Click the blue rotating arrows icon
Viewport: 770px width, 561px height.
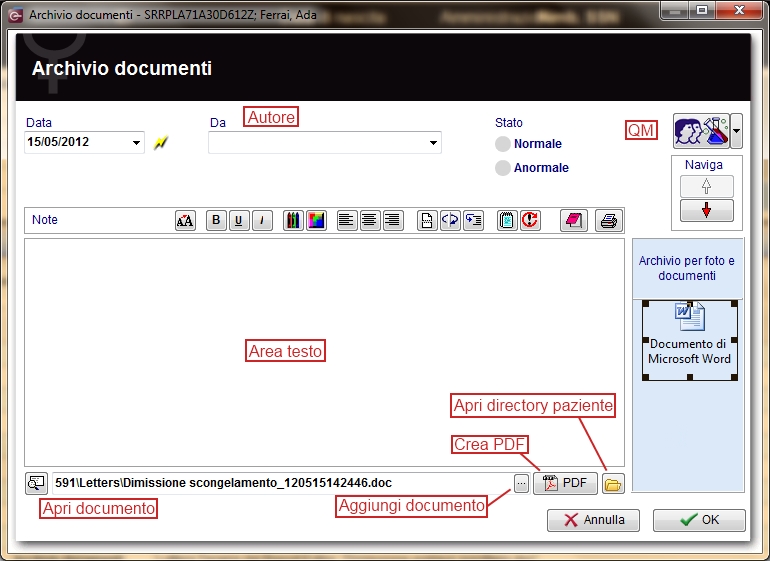(x=450, y=221)
